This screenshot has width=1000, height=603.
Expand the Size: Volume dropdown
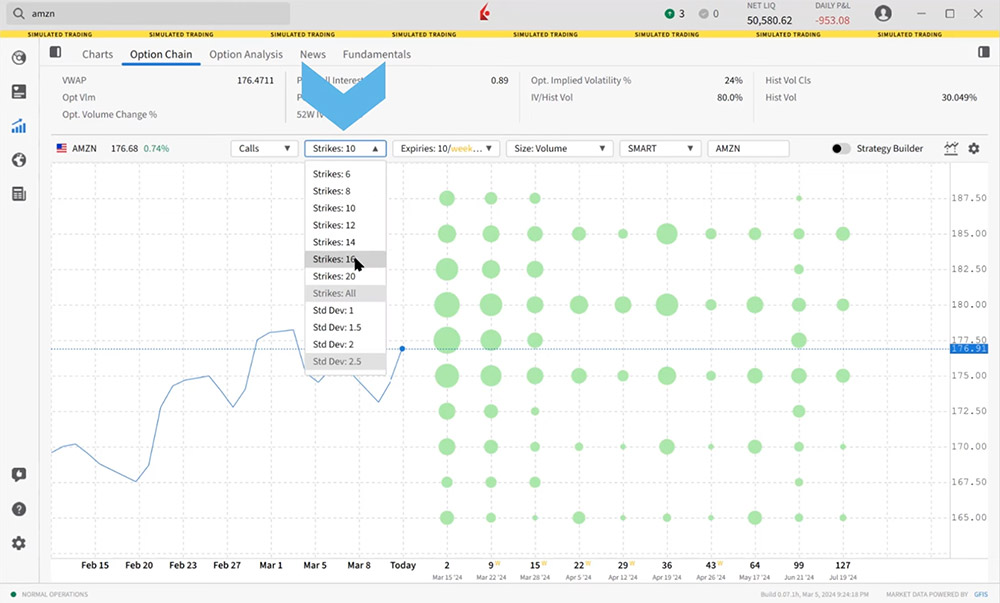(559, 149)
